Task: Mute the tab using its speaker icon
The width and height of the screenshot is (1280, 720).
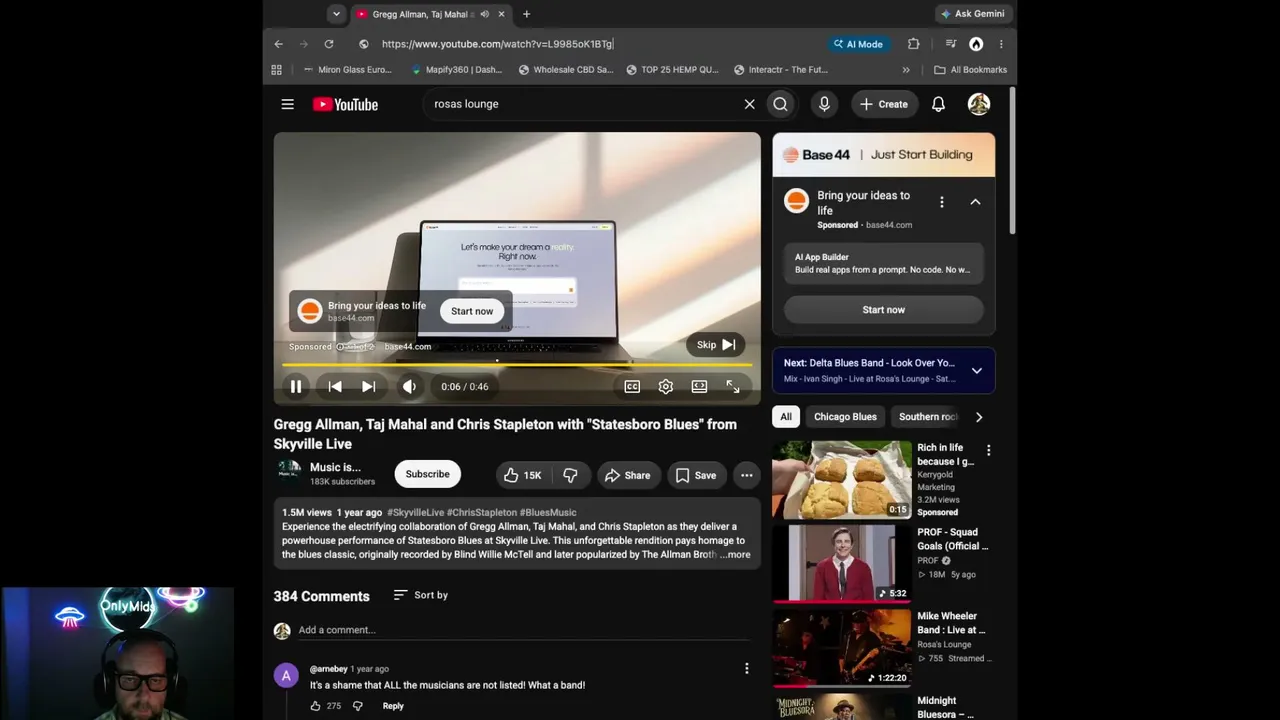Action: (484, 14)
